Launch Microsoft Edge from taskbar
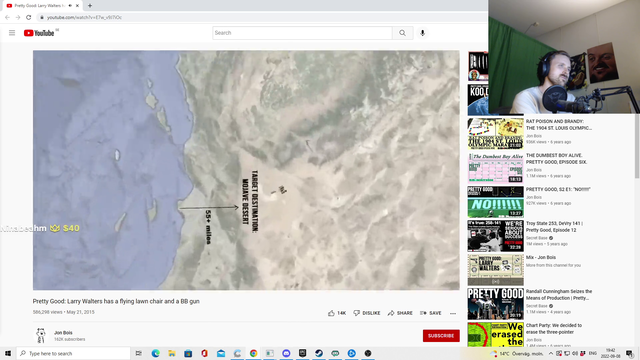This screenshot has width=640, height=360. (x=156, y=353)
